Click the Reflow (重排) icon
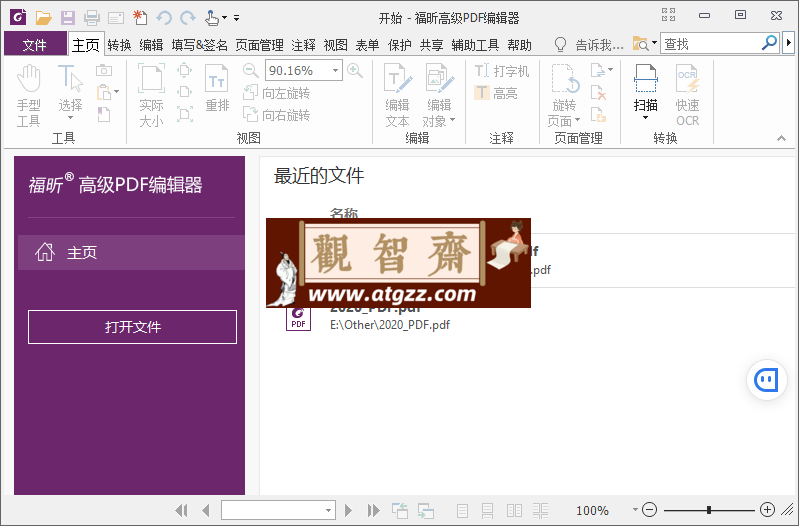This screenshot has width=799, height=526. [x=217, y=88]
